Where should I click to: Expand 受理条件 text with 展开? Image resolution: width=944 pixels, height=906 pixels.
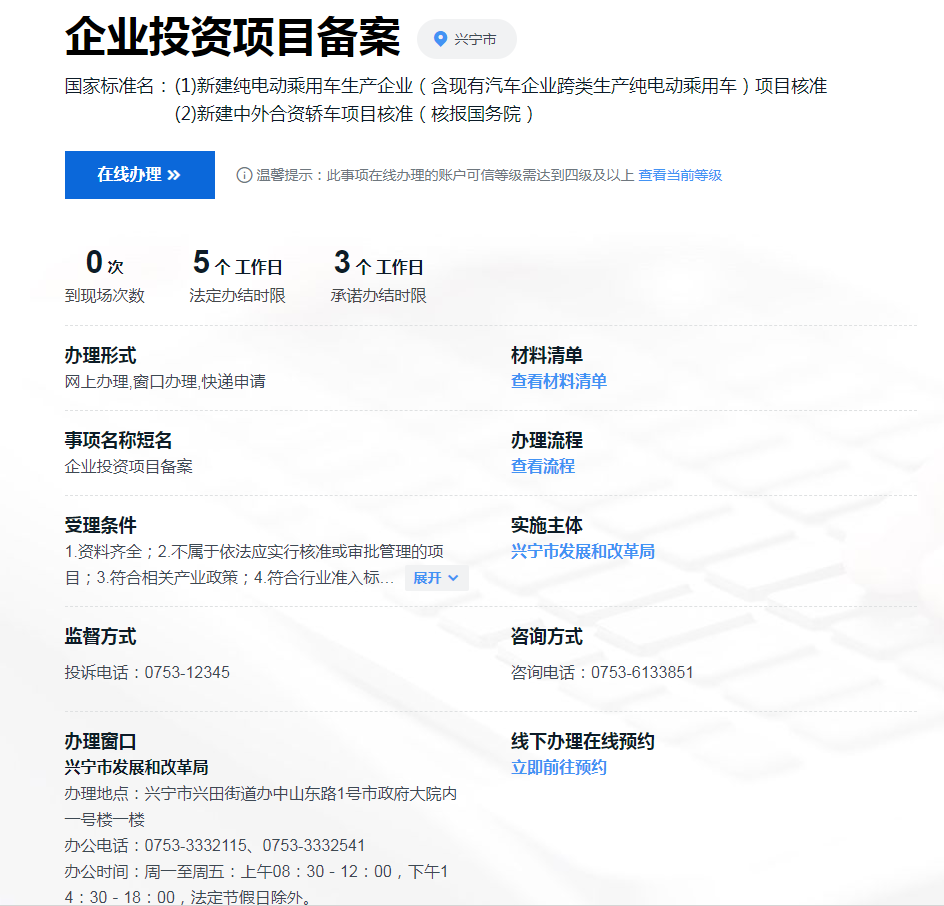tap(436, 578)
